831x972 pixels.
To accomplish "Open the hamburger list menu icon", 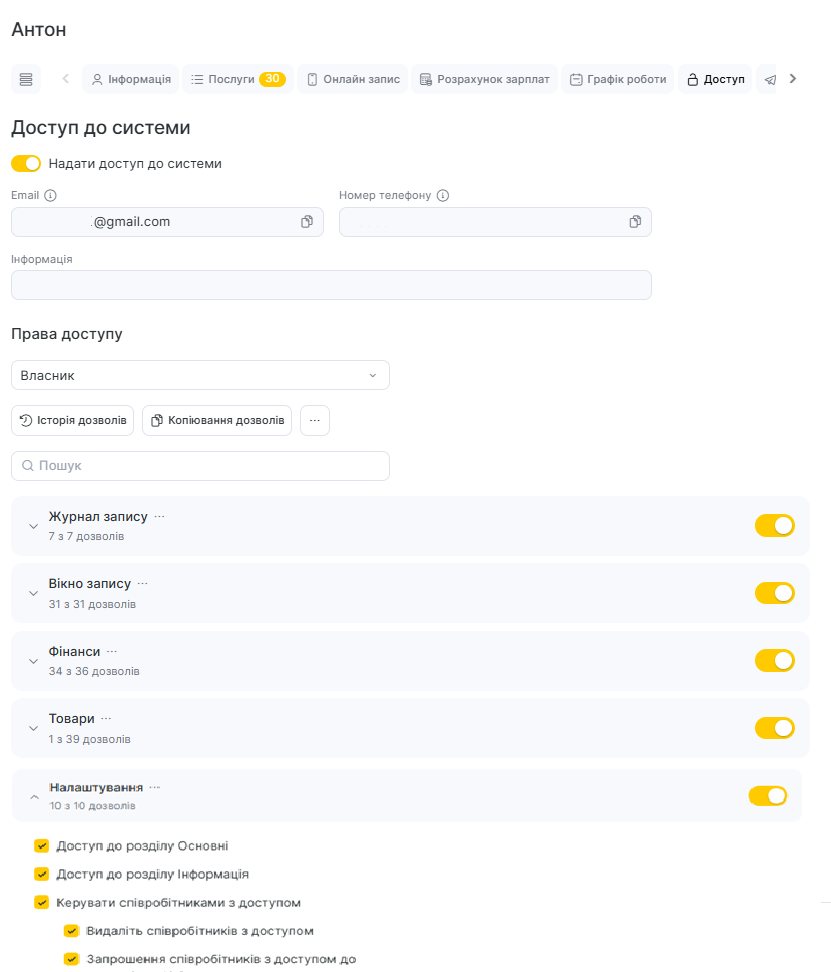I will [x=26, y=79].
